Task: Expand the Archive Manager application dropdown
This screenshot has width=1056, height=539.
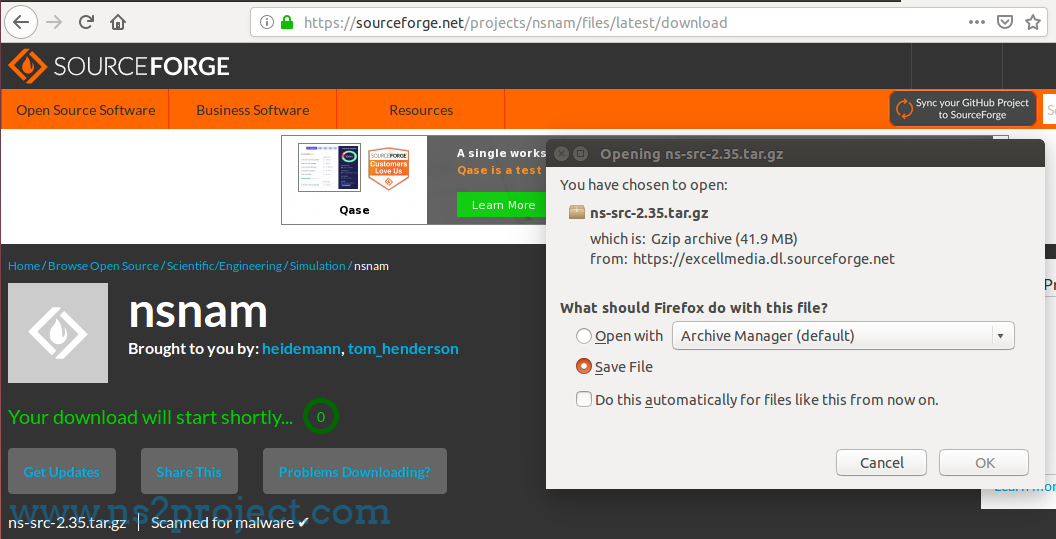Action: pos(843,336)
